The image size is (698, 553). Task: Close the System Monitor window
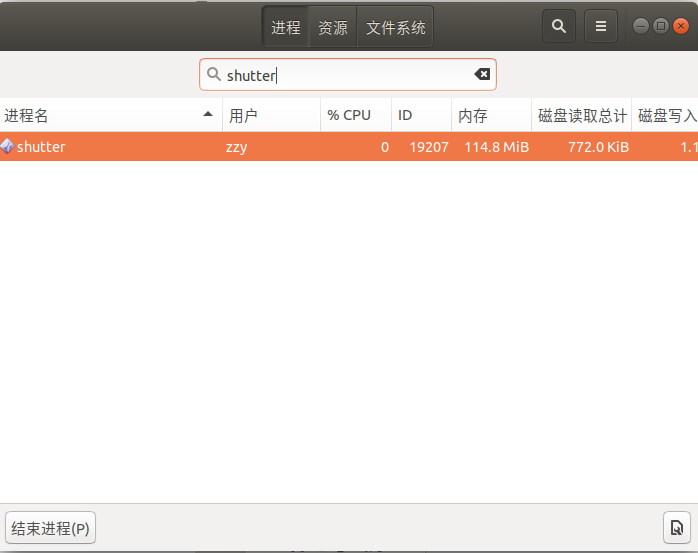[681, 26]
